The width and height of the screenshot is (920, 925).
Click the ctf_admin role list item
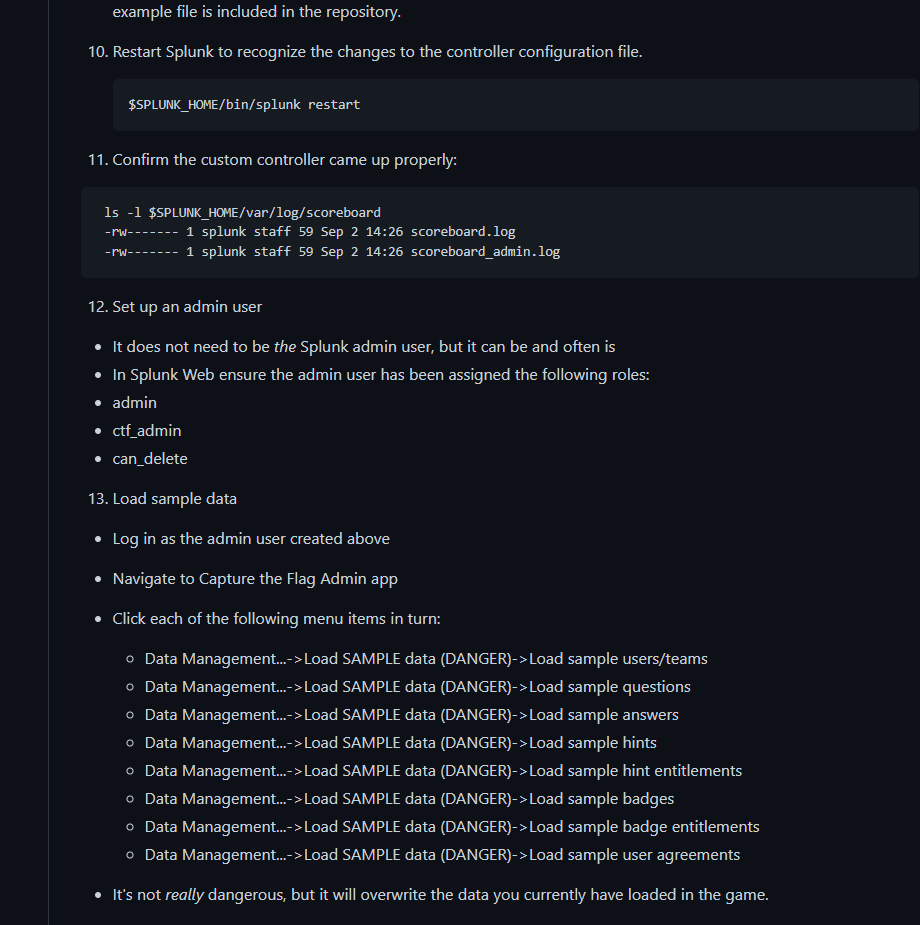pyautogui.click(x=147, y=430)
